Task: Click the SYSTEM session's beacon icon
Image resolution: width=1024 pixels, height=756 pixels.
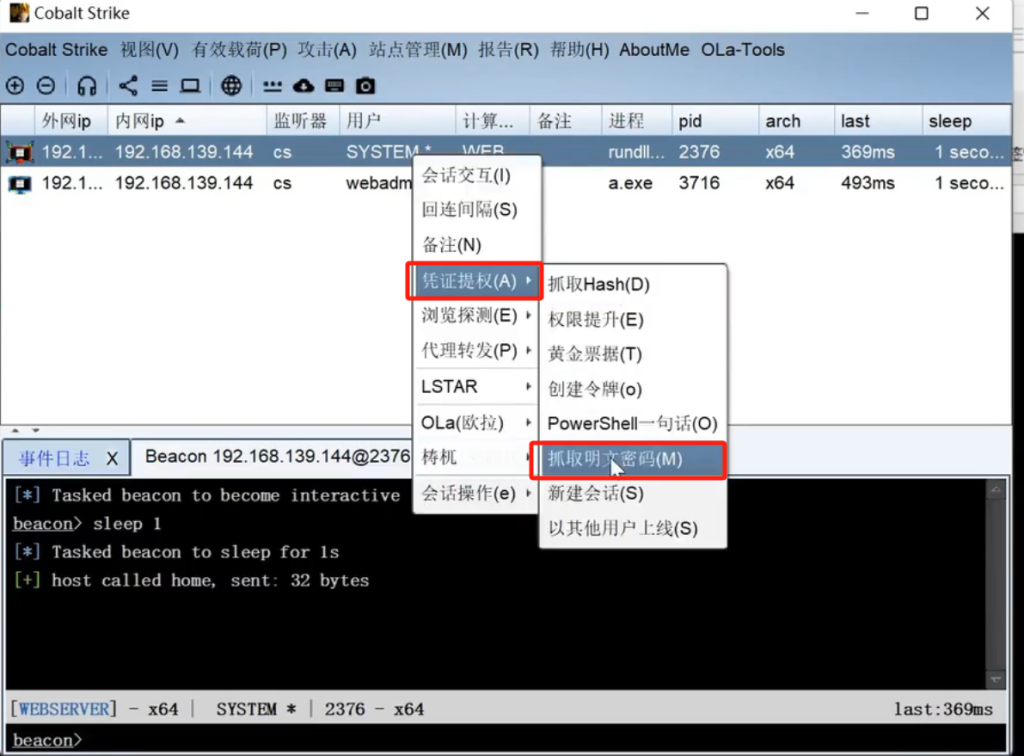Action: coord(20,152)
